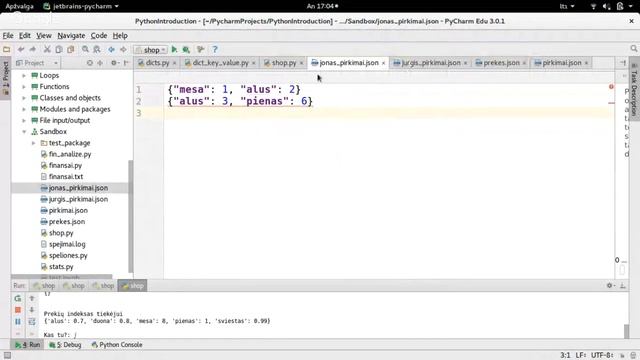Expand the Functions lesson
Viewport: 640px width, 360px height.
pos(24,87)
